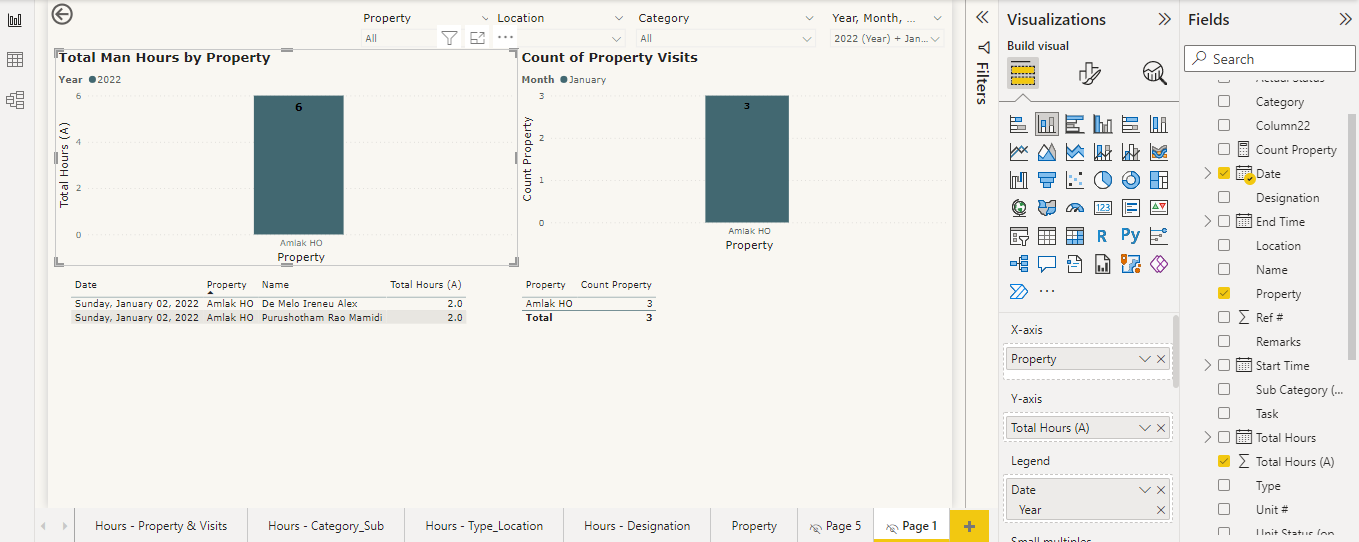Uncheck the Total Hours (A) checkbox
This screenshot has width=1359, height=542.
tap(1224, 461)
